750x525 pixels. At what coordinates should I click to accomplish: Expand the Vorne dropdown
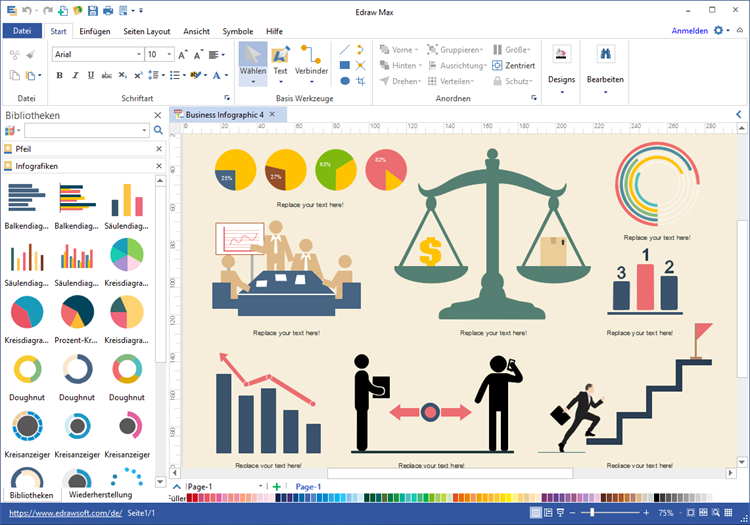pos(417,50)
